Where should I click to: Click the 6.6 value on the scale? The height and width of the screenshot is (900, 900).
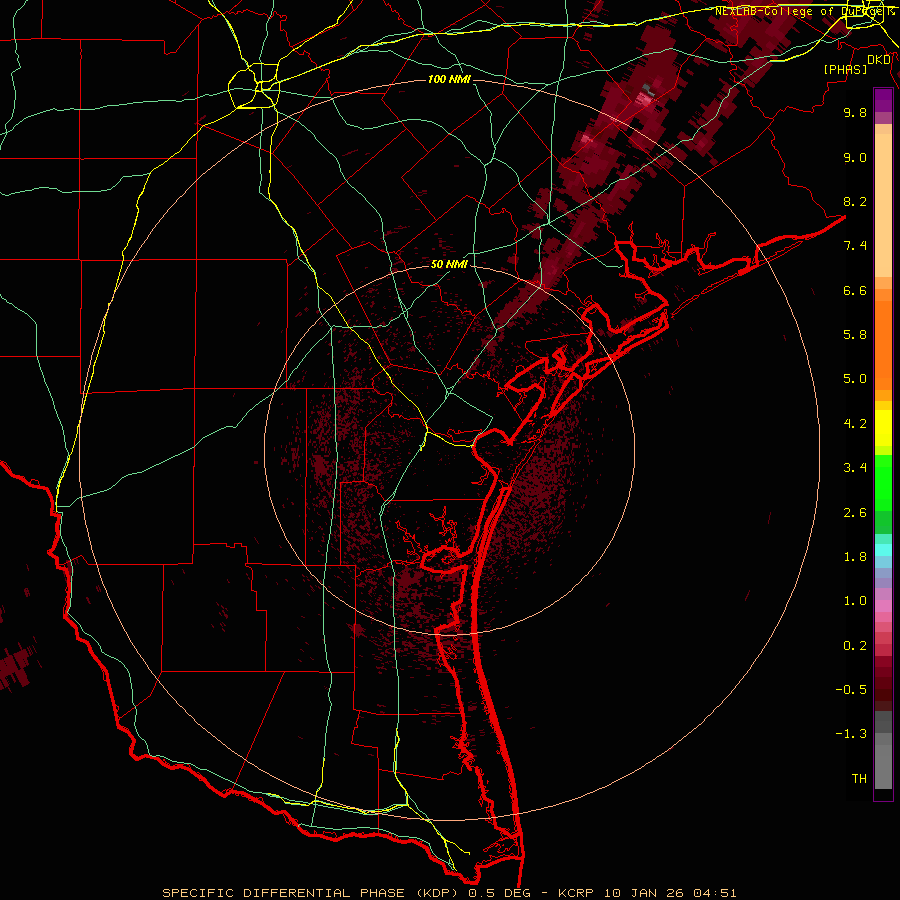(x=855, y=290)
